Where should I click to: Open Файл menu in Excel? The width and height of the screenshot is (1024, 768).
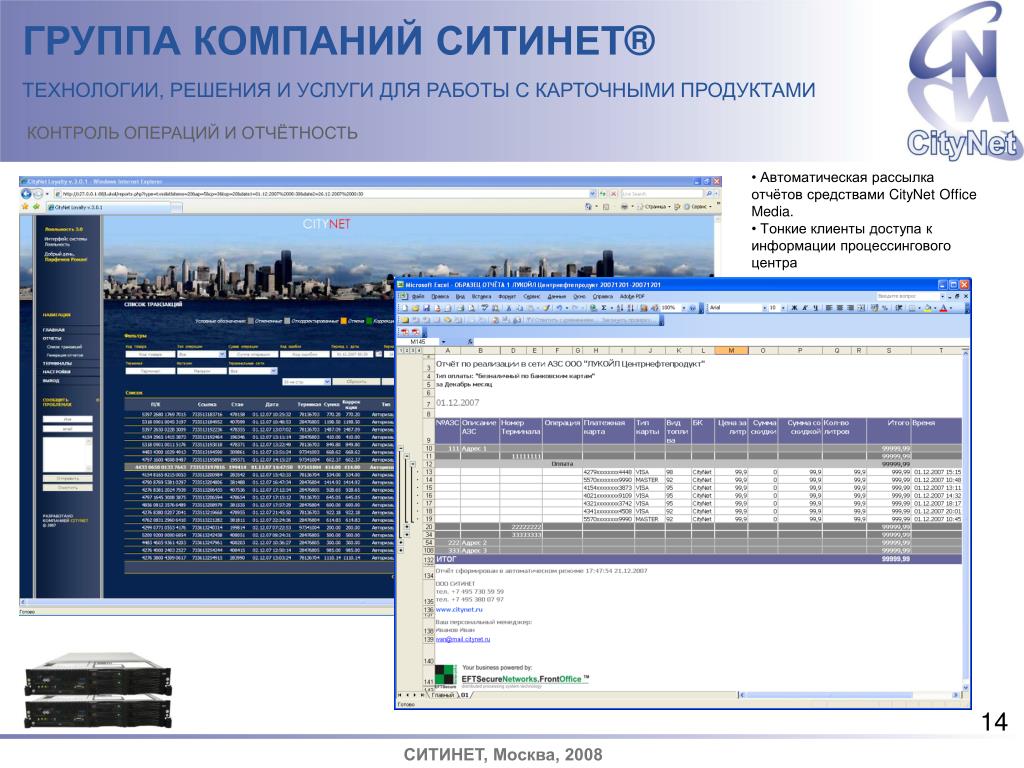[x=418, y=296]
